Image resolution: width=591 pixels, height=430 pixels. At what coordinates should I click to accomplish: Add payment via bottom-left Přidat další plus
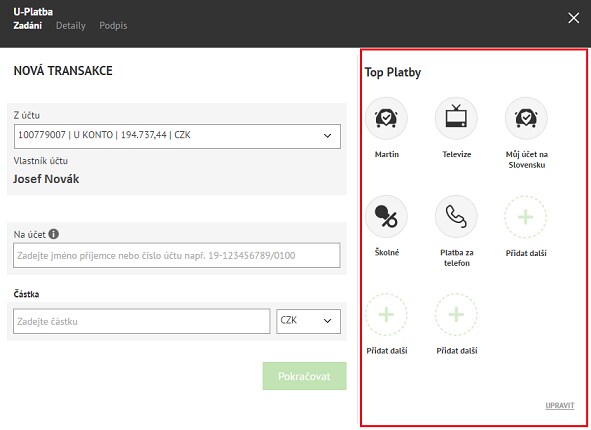386,314
